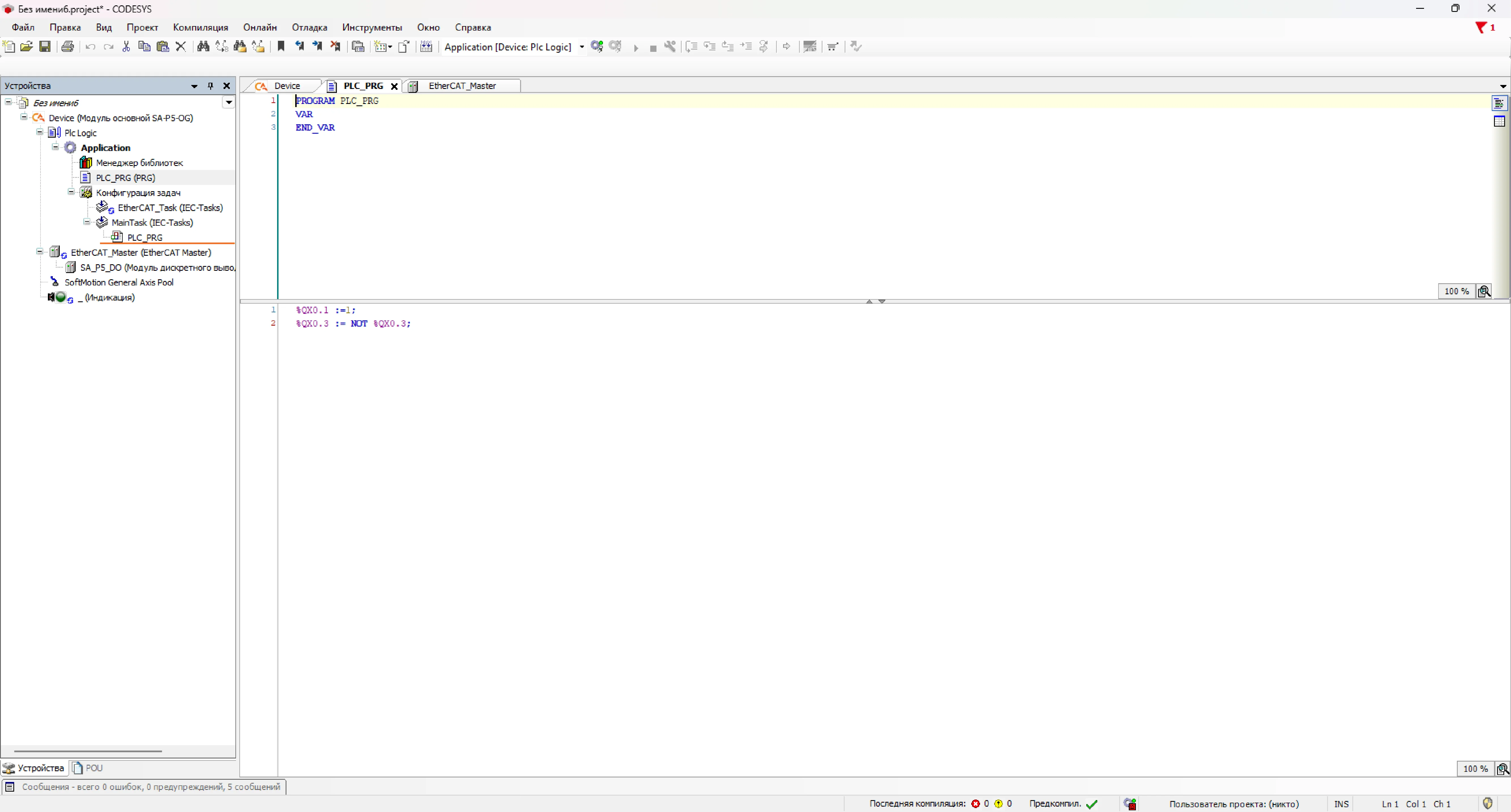Viewport: 1511px width, 812px height.
Task: Open the Library Manager (Менеджер библиотек) node
Action: click(139, 163)
